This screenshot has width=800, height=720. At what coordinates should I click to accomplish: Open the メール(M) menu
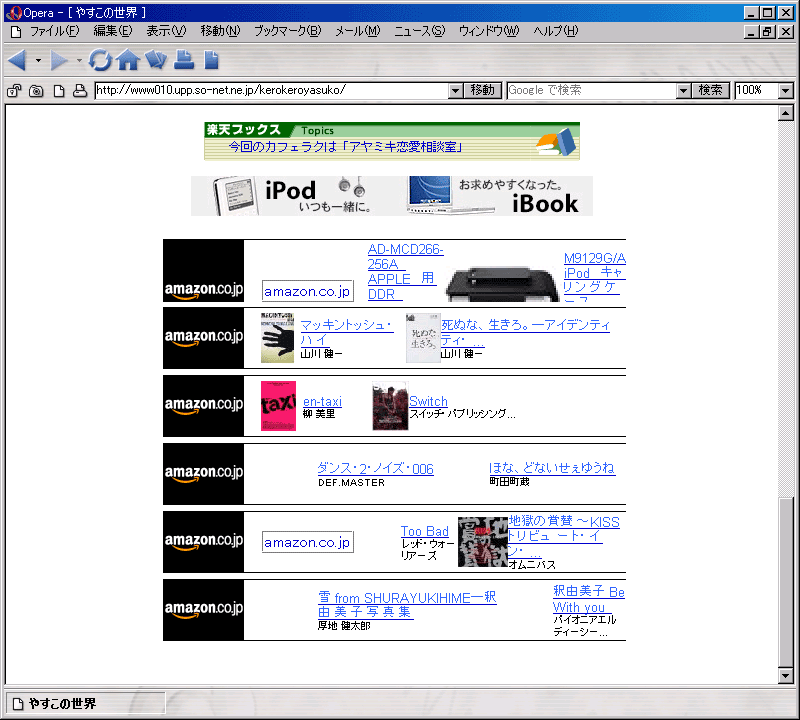358,31
